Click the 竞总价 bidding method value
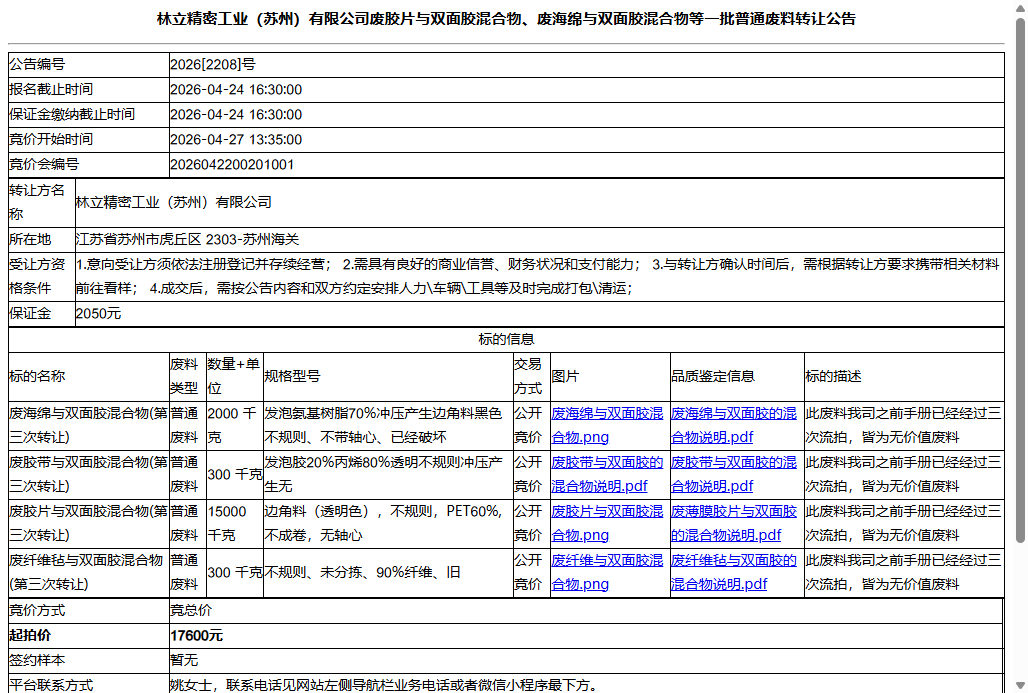The width and height of the screenshot is (1028, 693). coord(191,610)
